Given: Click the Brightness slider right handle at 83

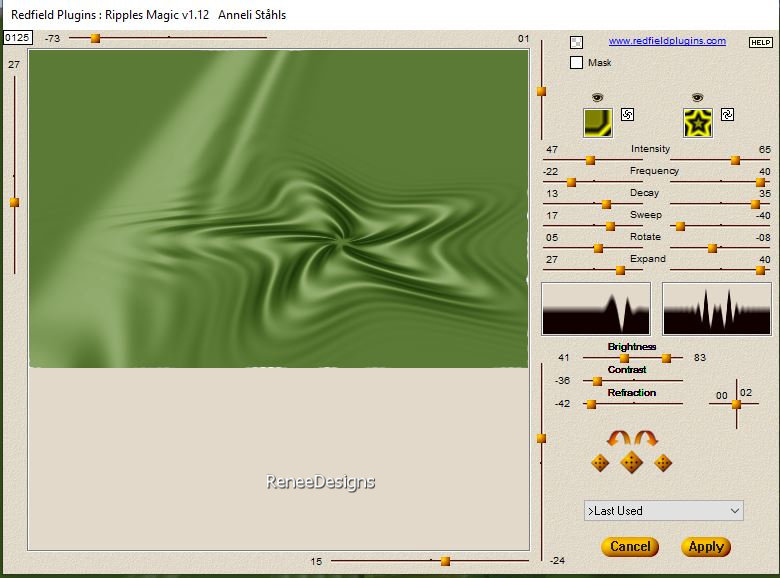Looking at the screenshot, I should coord(667,358).
